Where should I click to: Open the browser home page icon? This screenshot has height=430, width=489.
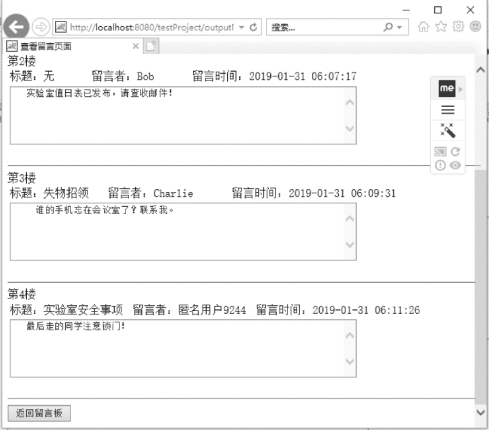pyautogui.click(x=424, y=27)
